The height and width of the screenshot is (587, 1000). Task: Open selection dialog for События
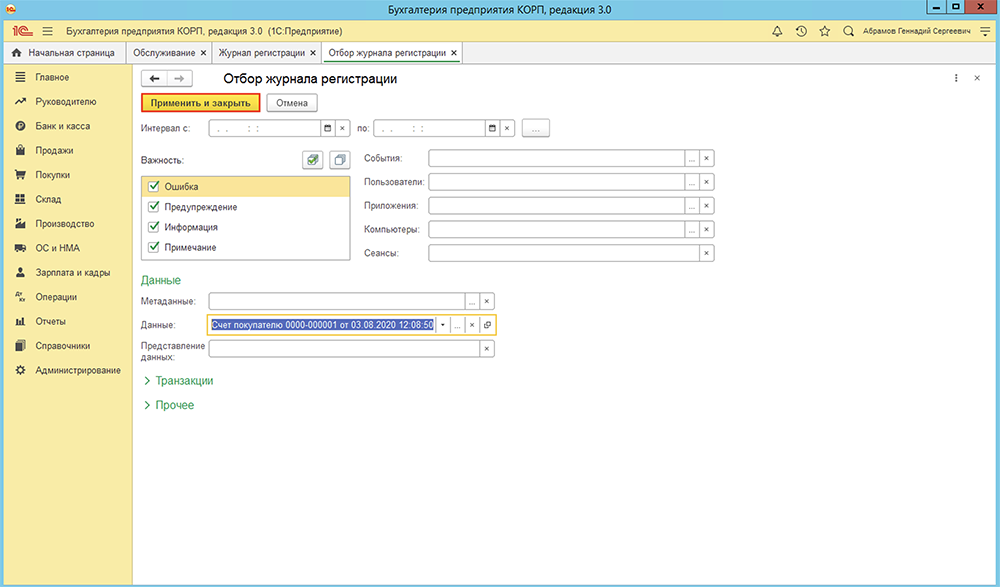click(692, 158)
